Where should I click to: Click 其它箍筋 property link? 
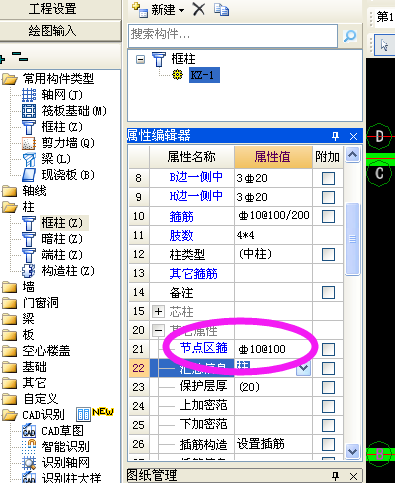[193, 274]
